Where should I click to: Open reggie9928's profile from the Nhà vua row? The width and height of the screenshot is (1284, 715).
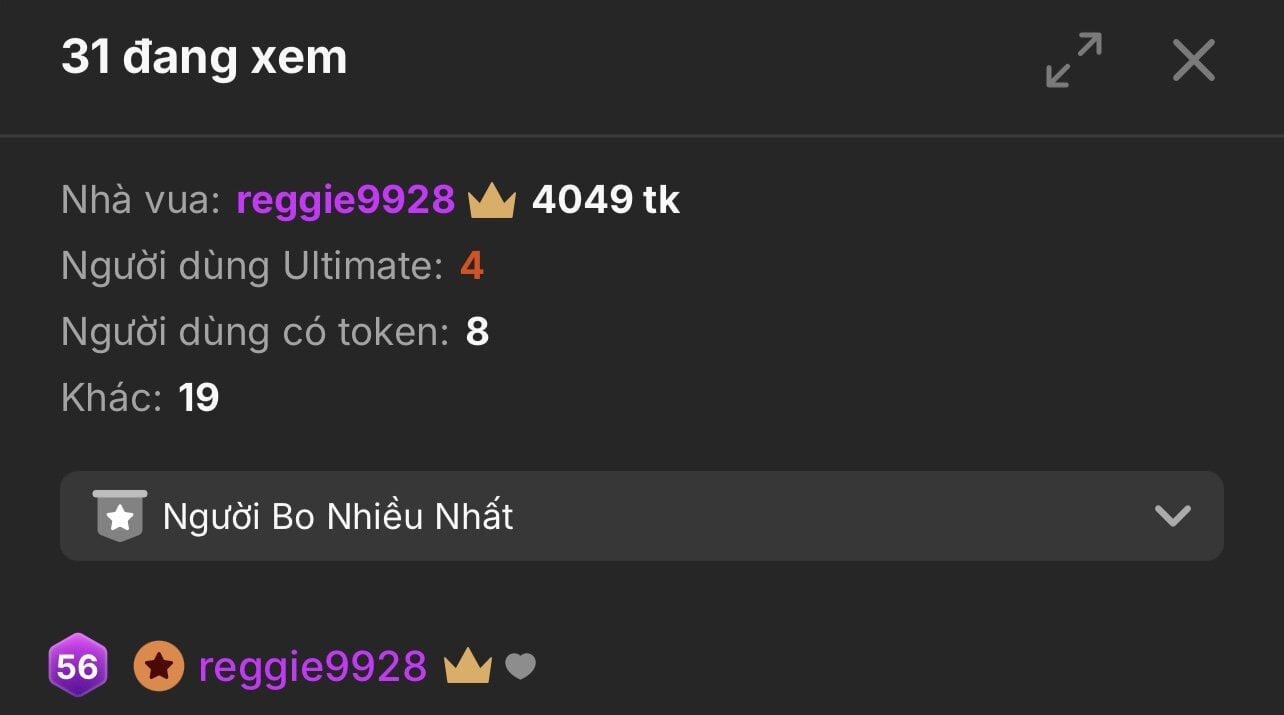(x=345, y=200)
